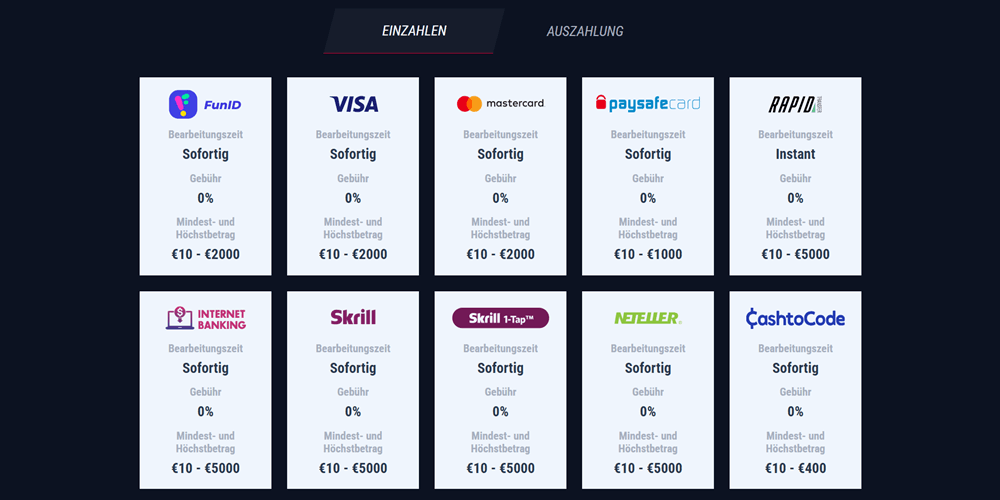Click the FunID €10 - €2000 limit text
Screen dimensions: 1000x500
click(205, 254)
